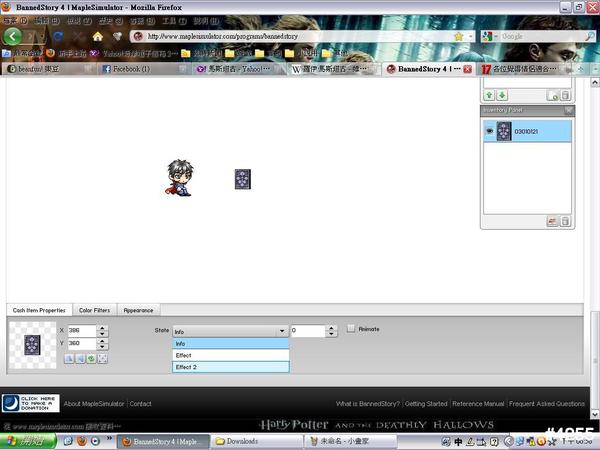Open Downloads window from taskbar
This screenshot has height=450, width=600.
(x=257, y=441)
